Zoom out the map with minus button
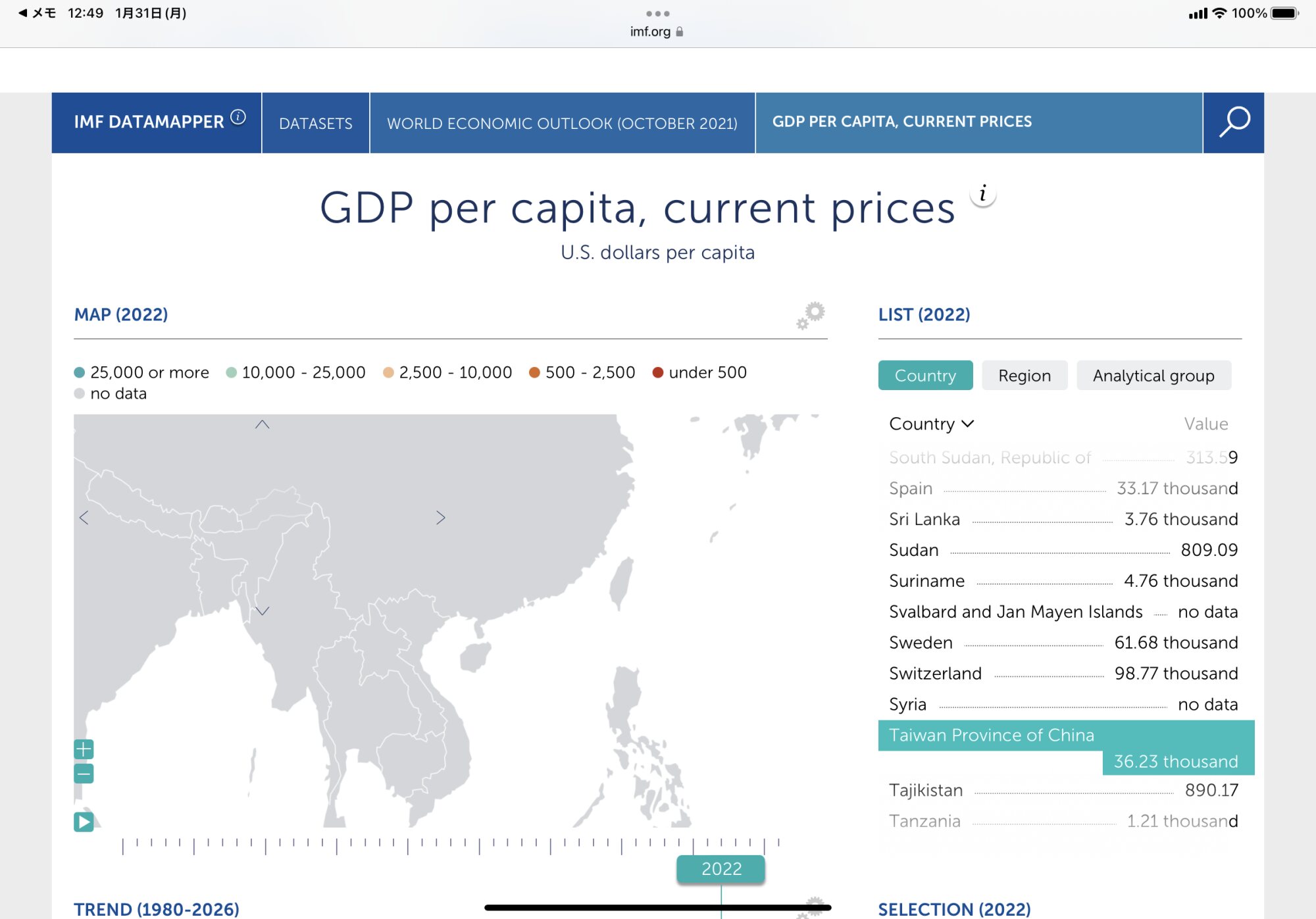 coord(84,774)
